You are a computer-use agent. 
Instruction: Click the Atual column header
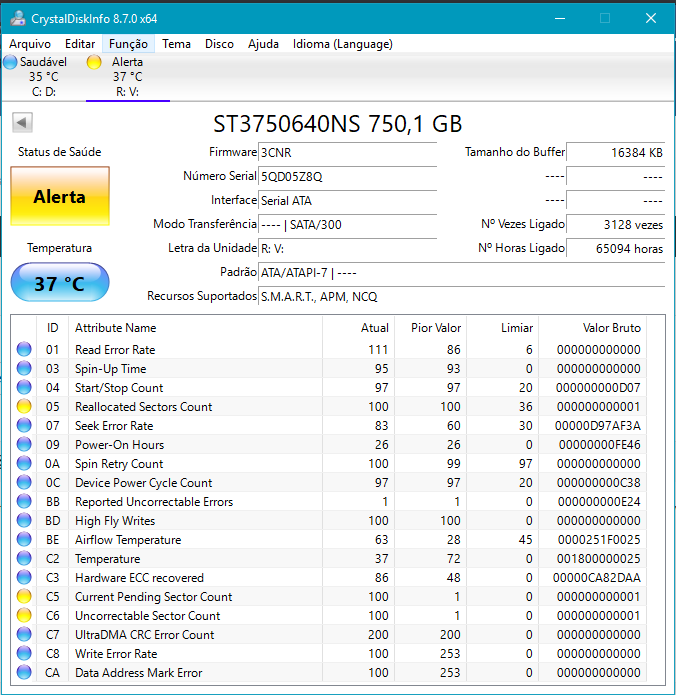pos(359,328)
